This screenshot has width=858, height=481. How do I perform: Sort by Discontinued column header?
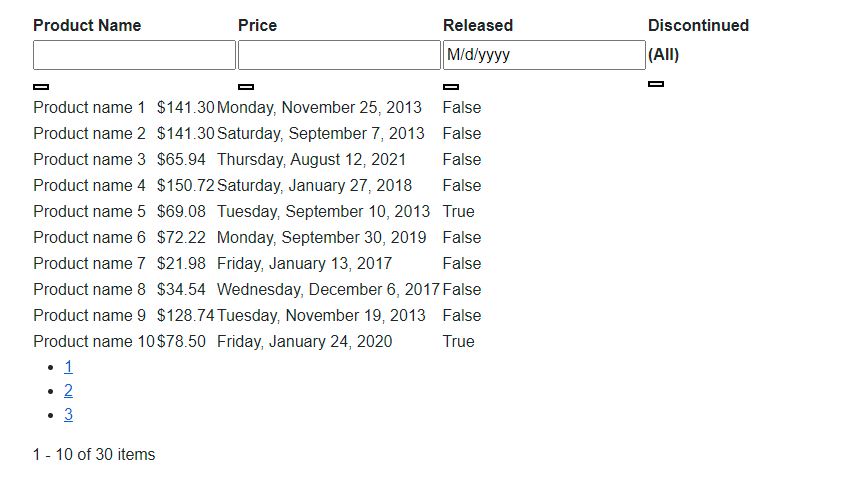(698, 25)
